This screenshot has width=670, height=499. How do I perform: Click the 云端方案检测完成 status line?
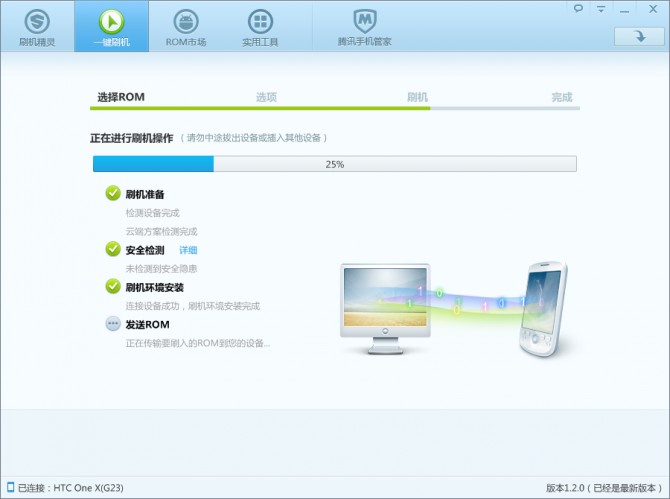[162, 232]
